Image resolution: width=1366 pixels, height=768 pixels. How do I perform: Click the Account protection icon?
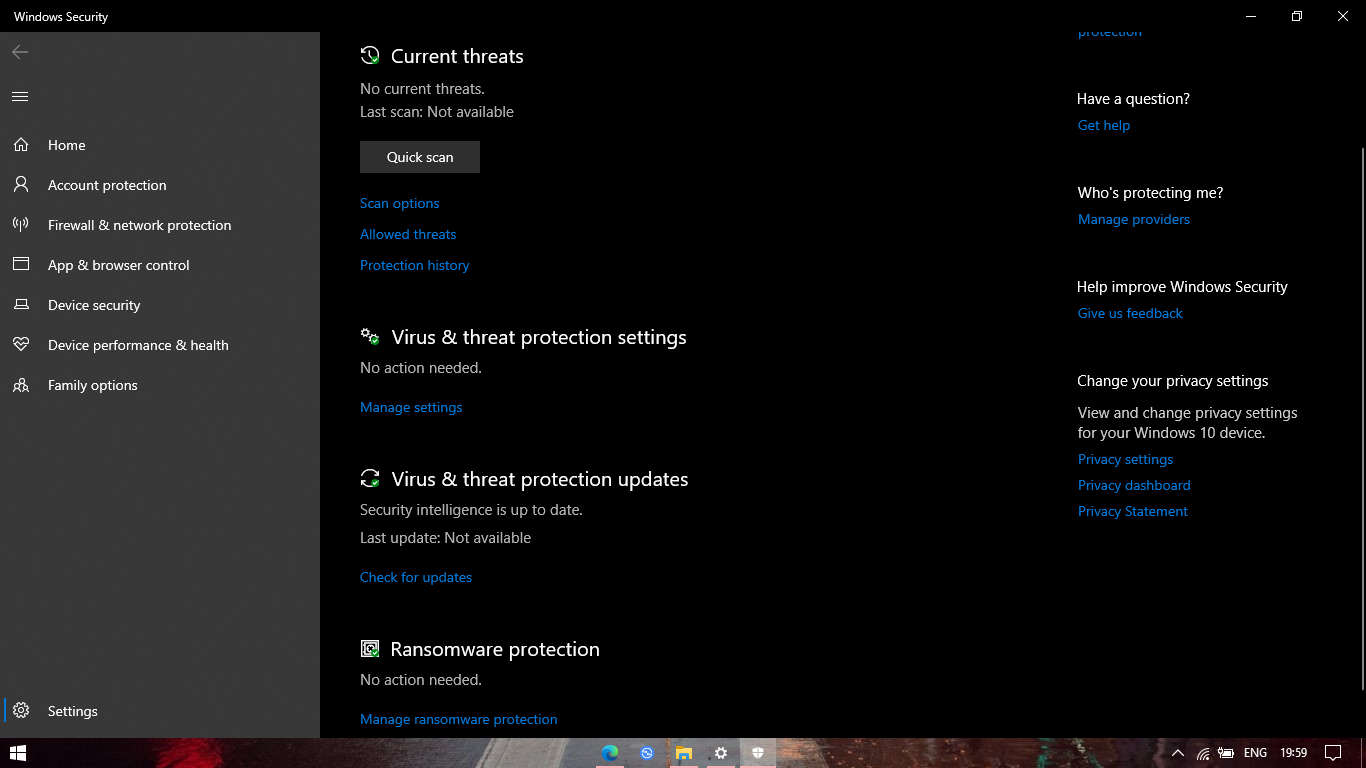(21, 185)
